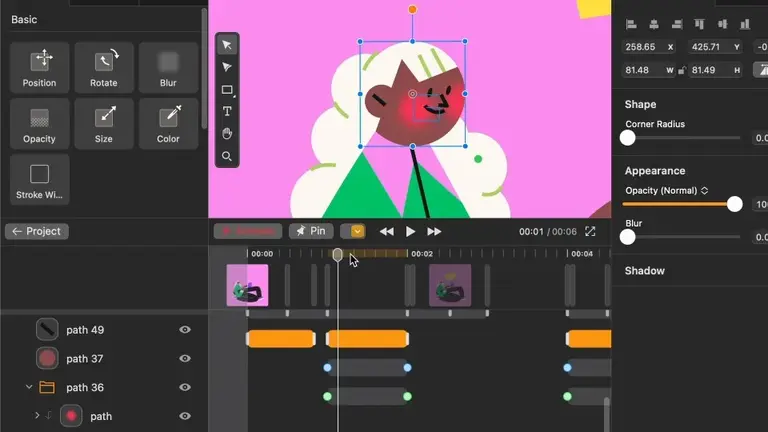Select the Text tool

[227, 112]
